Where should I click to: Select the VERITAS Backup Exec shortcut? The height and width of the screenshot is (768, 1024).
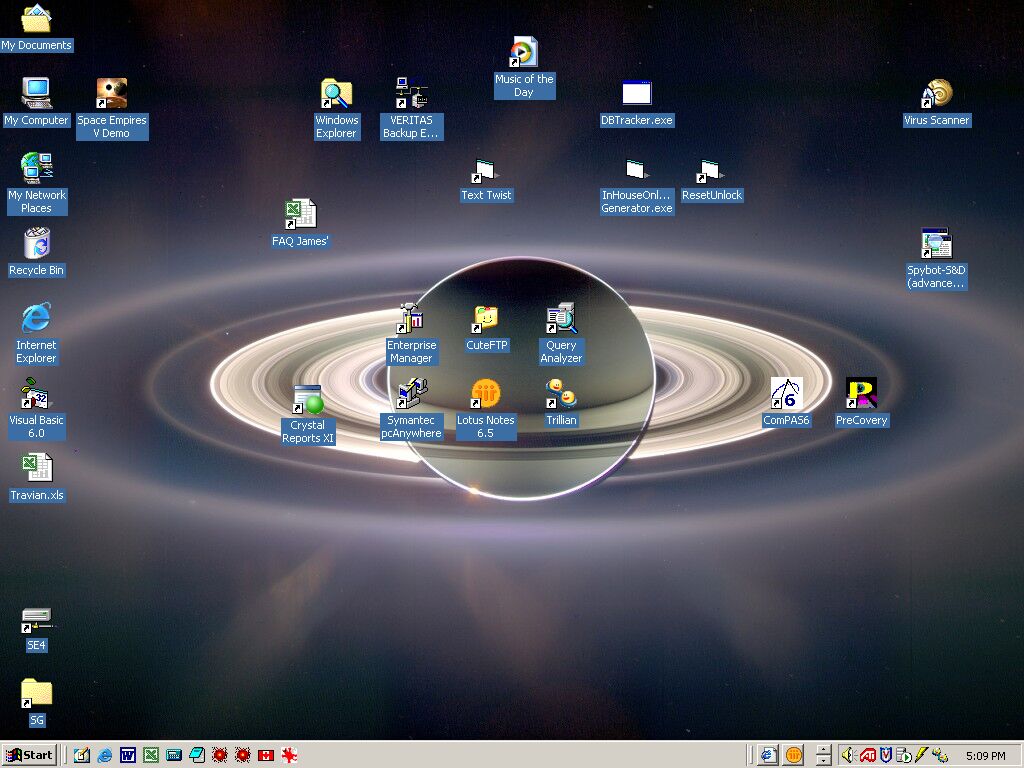tap(411, 95)
